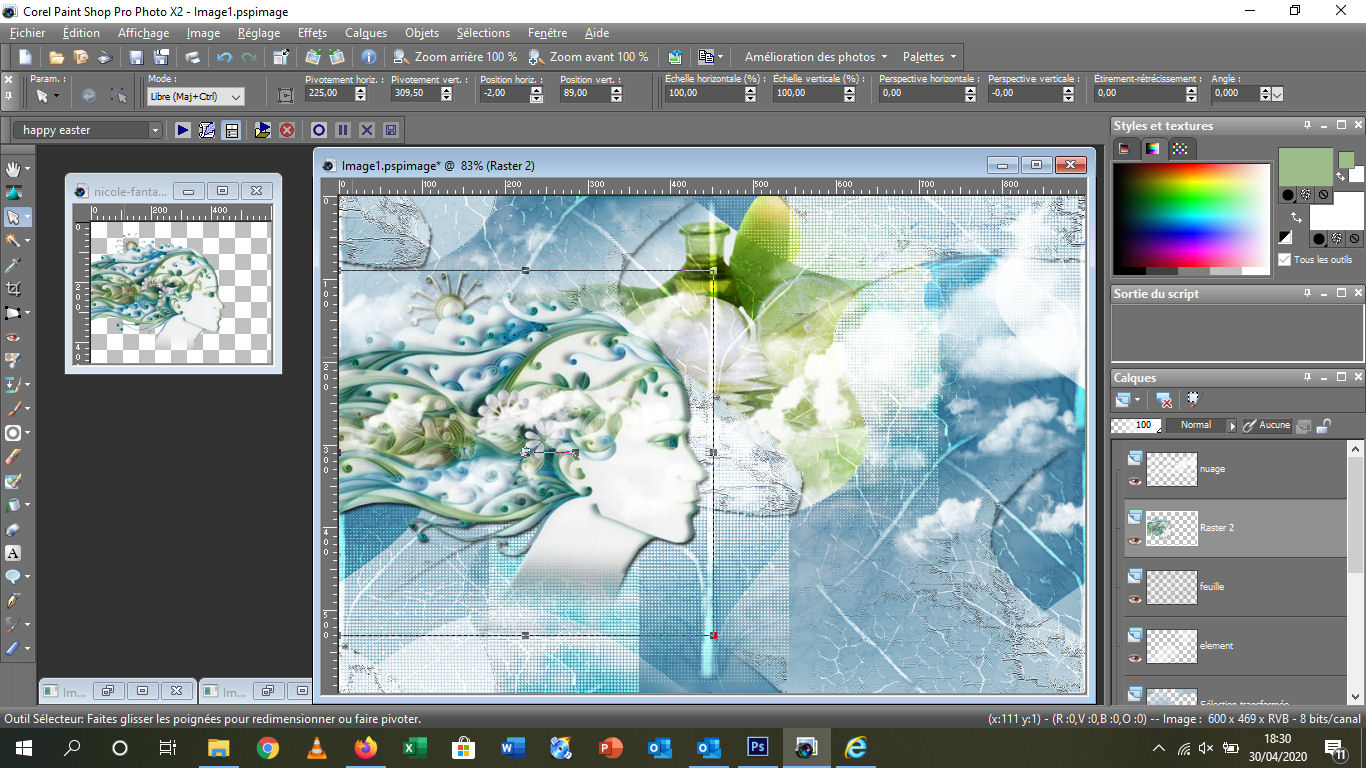
Task: Save the script recording
Action: pos(390,130)
